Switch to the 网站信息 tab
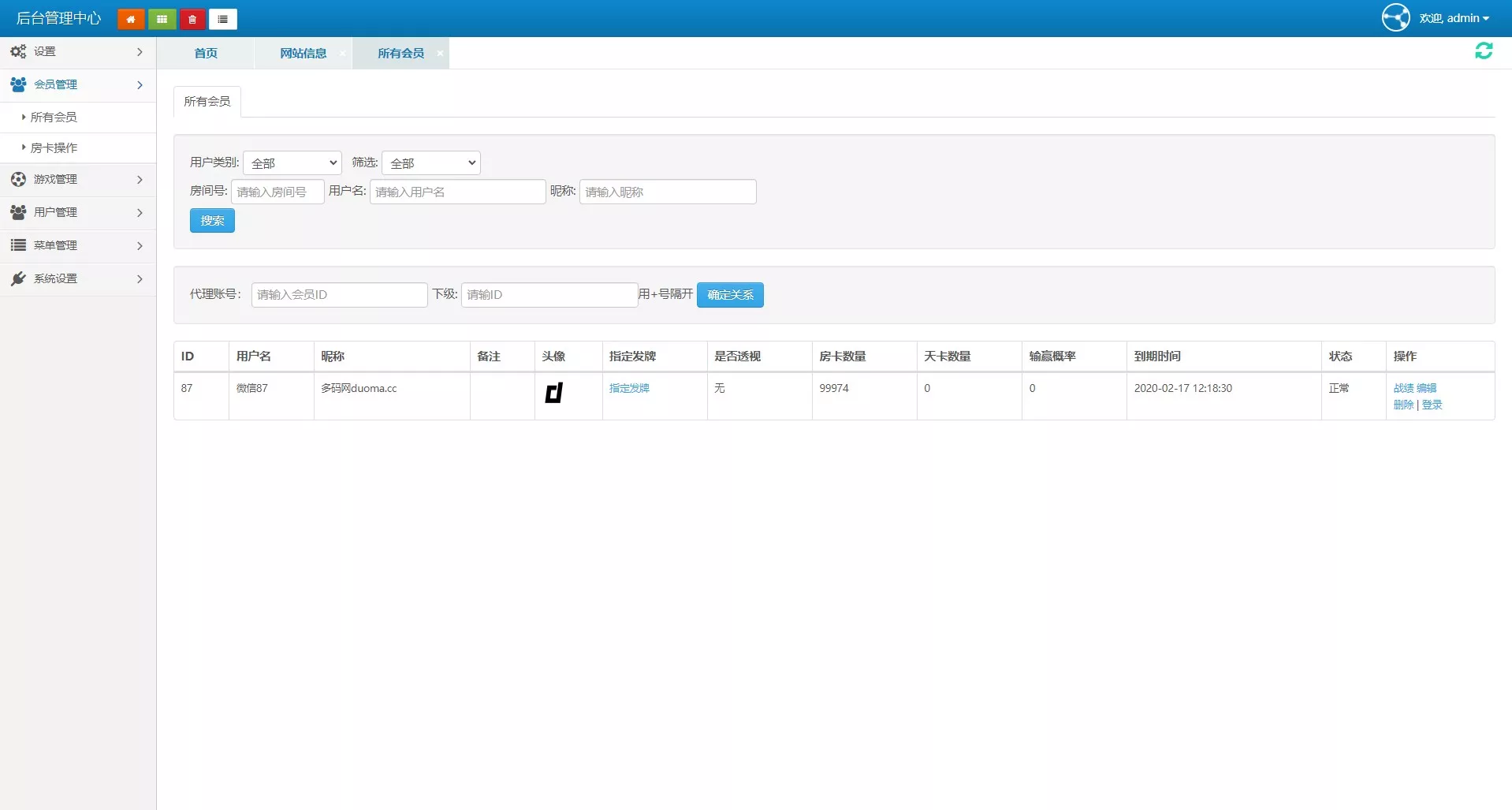Viewport: 1512px width, 810px height. click(303, 53)
